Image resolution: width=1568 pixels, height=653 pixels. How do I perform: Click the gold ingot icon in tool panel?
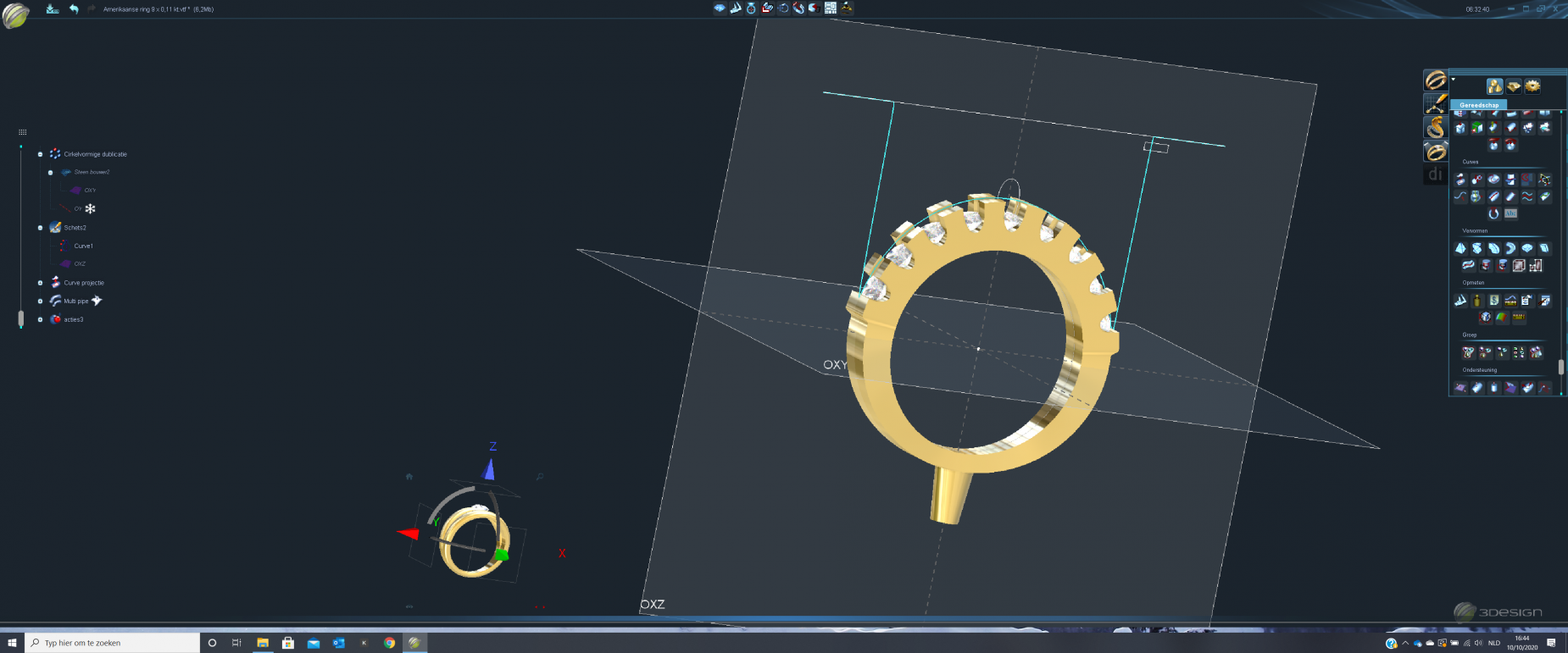(x=1514, y=86)
